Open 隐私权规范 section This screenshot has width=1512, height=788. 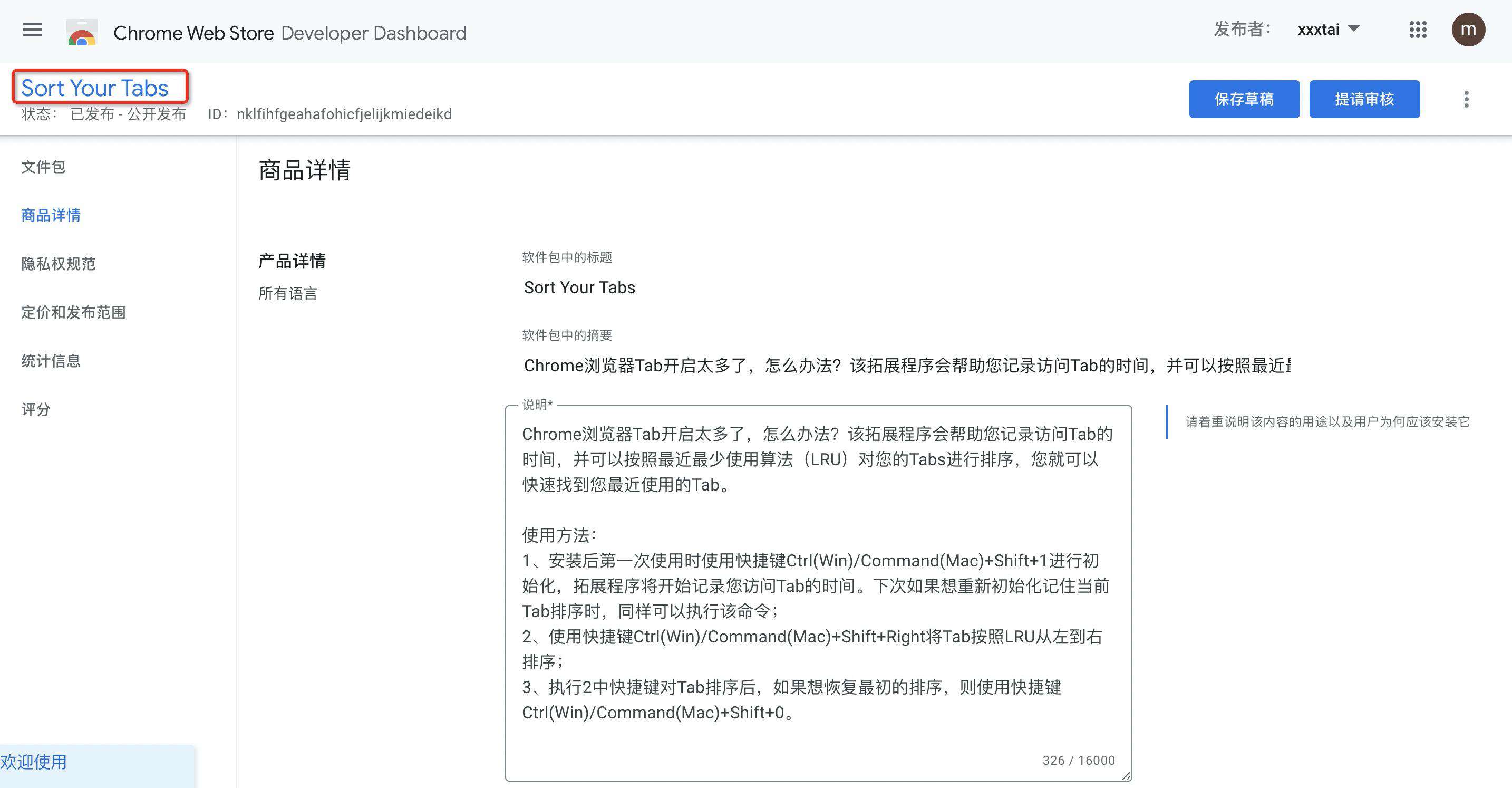coord(58,264)
